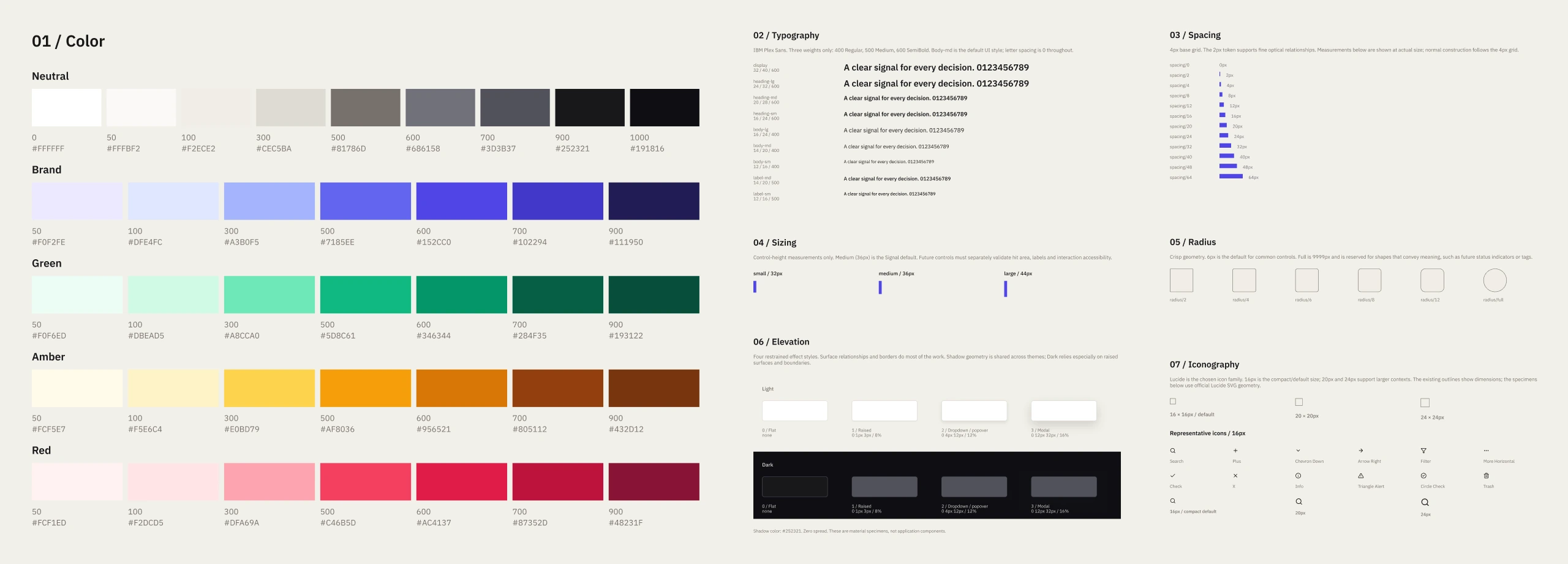Click the Dark '0 / Flat' elevation card
The width and height of the screenshot is (1568, 564).
click(x=795, y=487)
